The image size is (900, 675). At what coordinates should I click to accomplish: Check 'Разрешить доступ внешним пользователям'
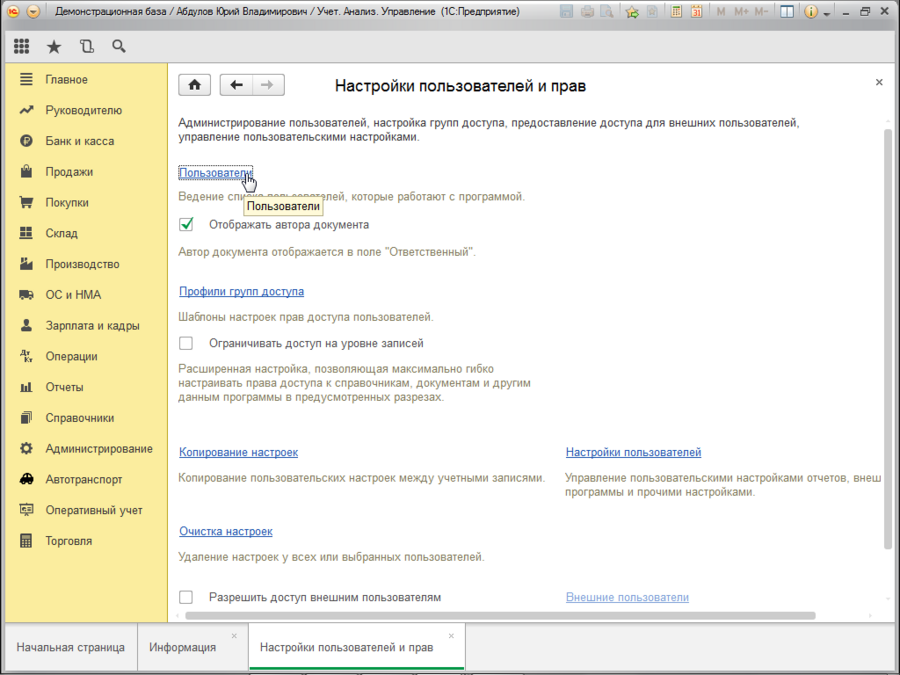[x=186, y=597]
